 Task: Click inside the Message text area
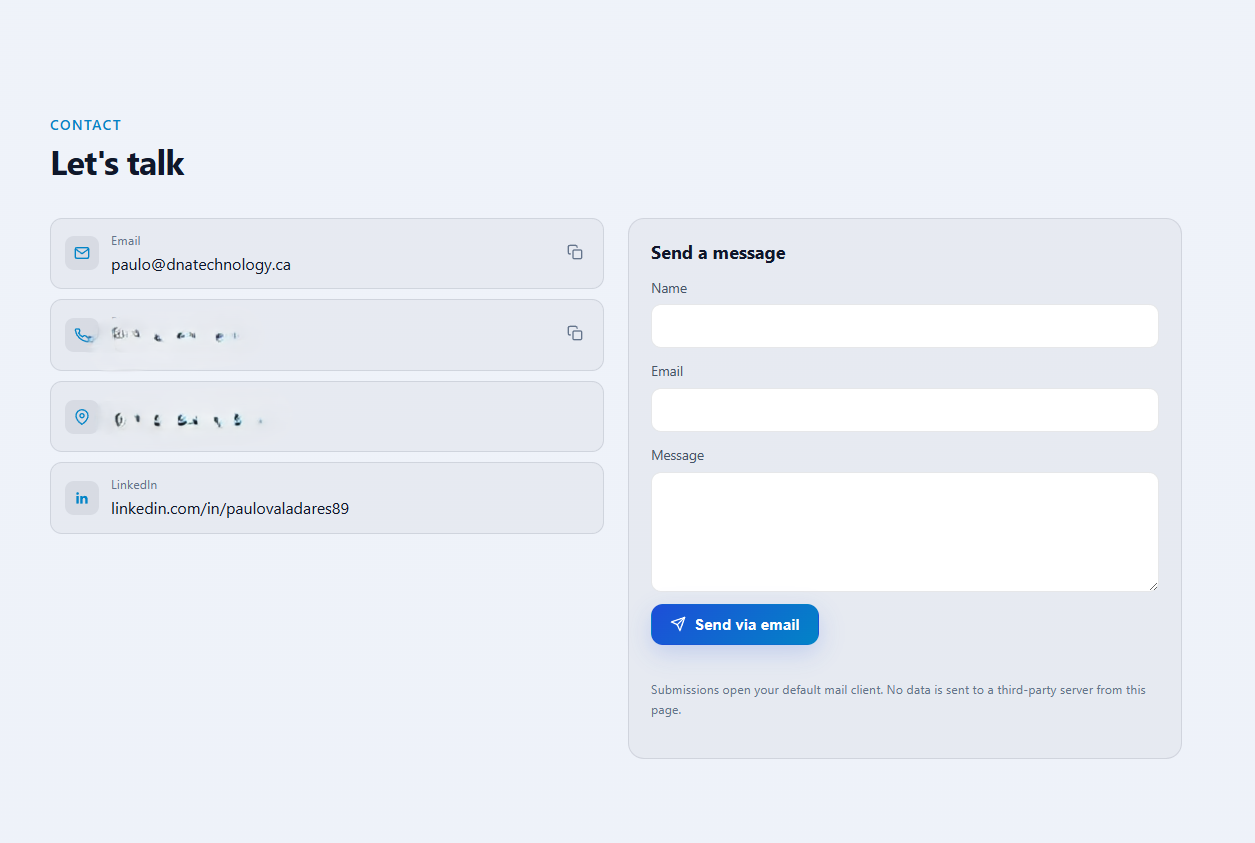[904, 532]
